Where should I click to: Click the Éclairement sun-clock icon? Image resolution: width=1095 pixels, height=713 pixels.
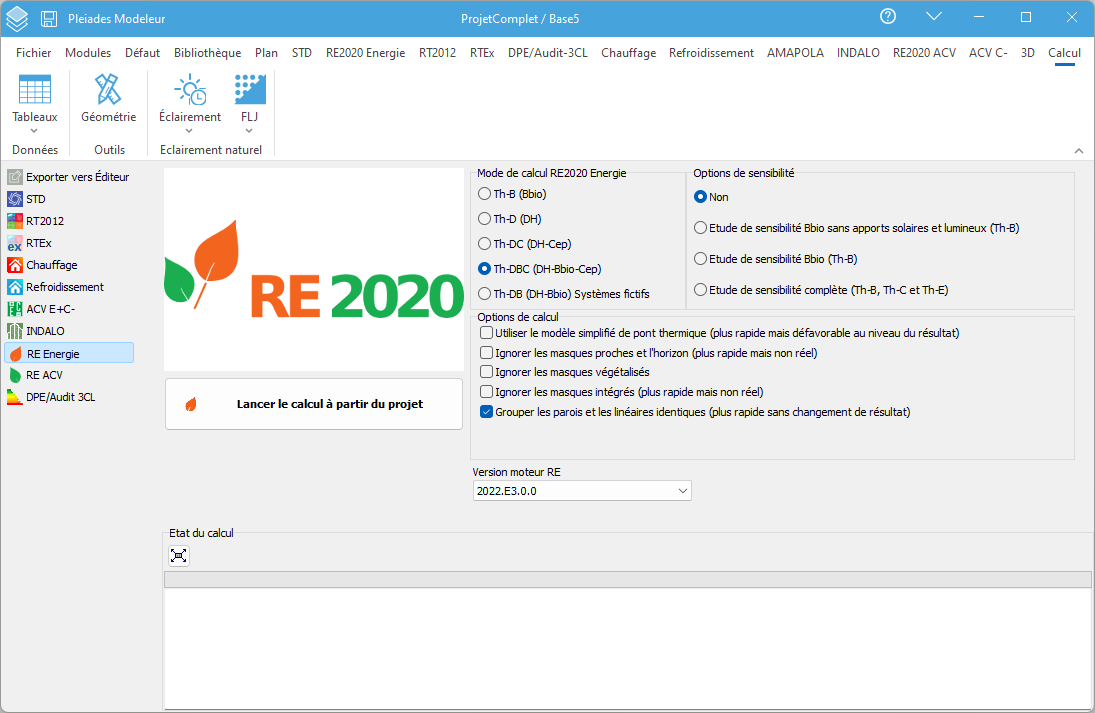190,89
